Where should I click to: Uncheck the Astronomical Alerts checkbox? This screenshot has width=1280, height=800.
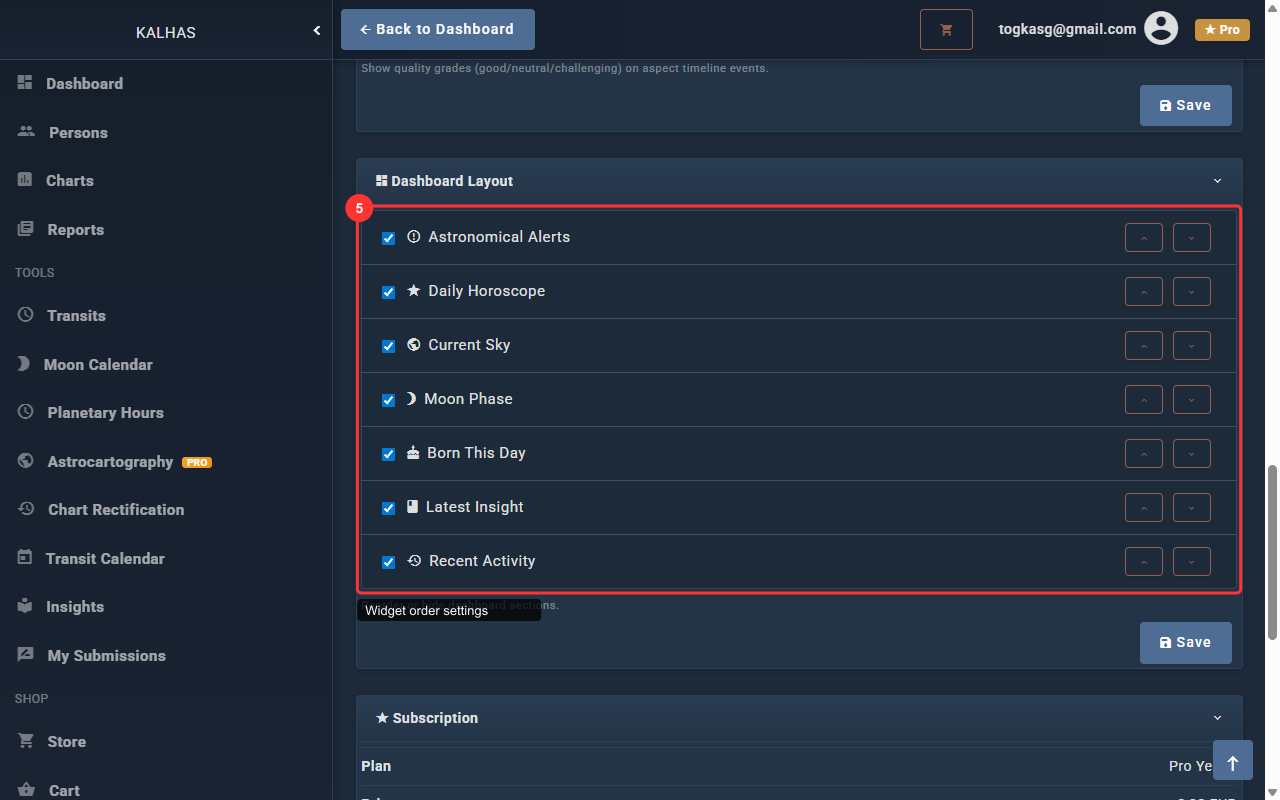click(389, 239)
